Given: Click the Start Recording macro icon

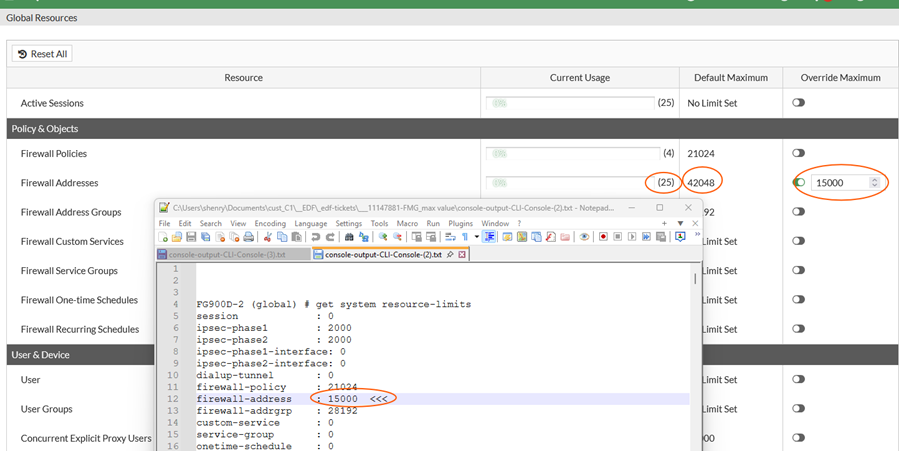Looking at the screenshot, I should [604, 237].
